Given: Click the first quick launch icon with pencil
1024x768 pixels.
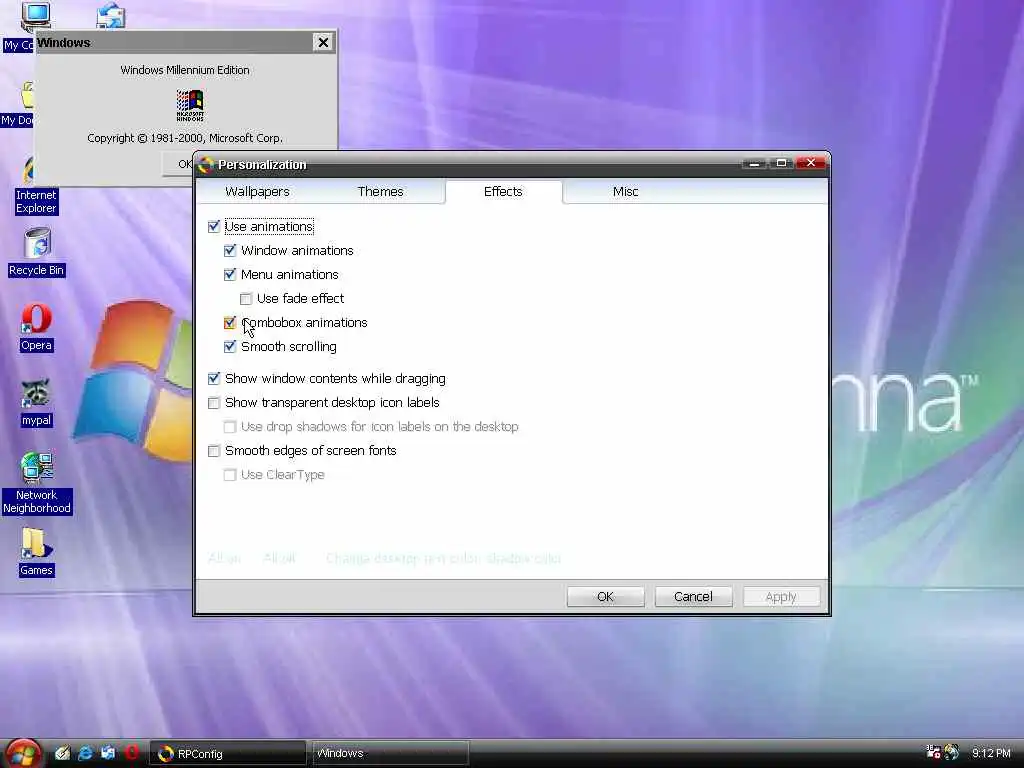Looking at the screenshot, I should (x=62, y=753).
